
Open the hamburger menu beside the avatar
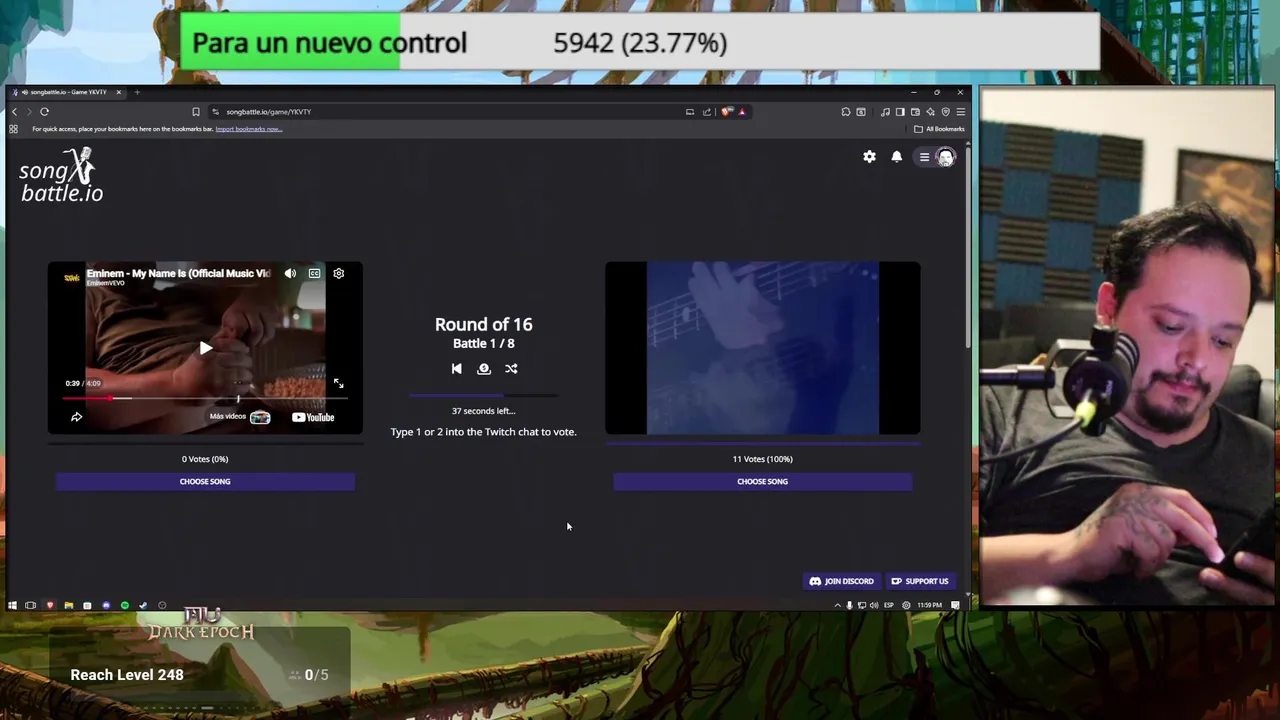tap(924, 157)
